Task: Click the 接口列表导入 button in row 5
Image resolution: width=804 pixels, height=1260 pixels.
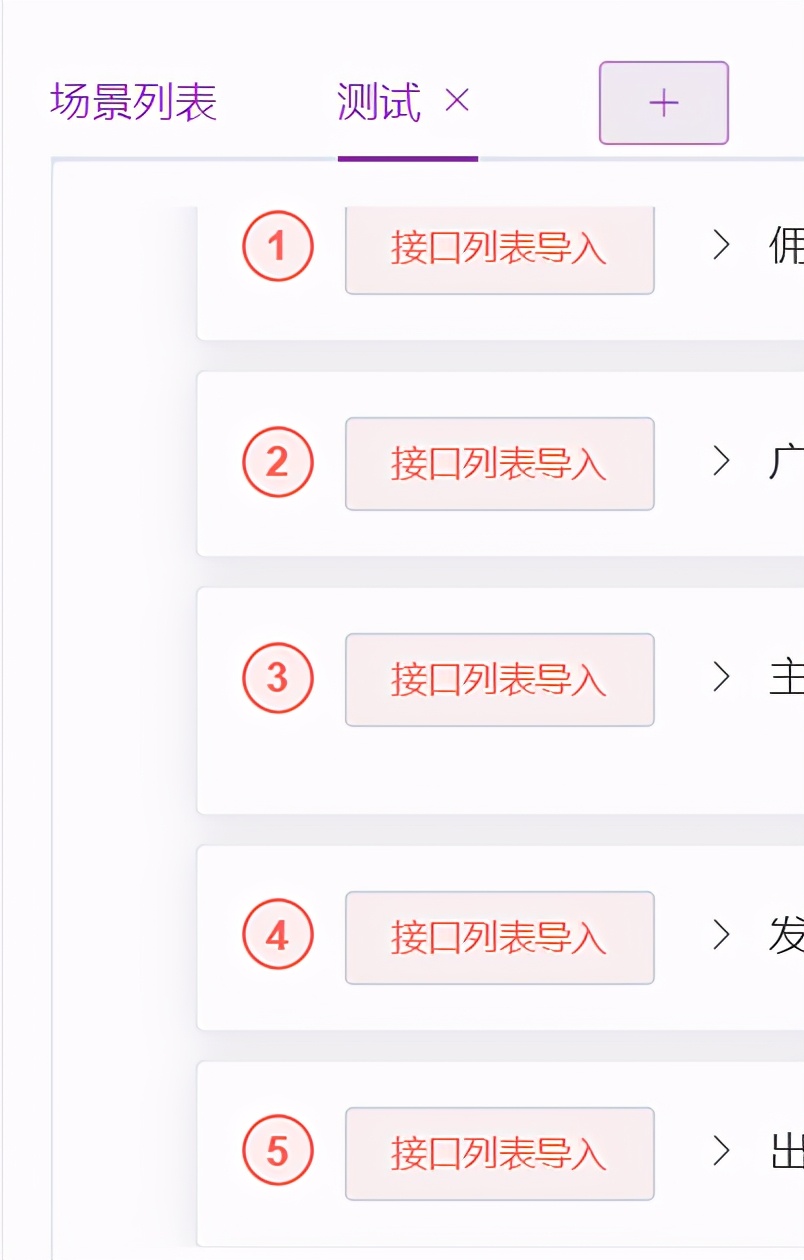Action: point(500,1154)
